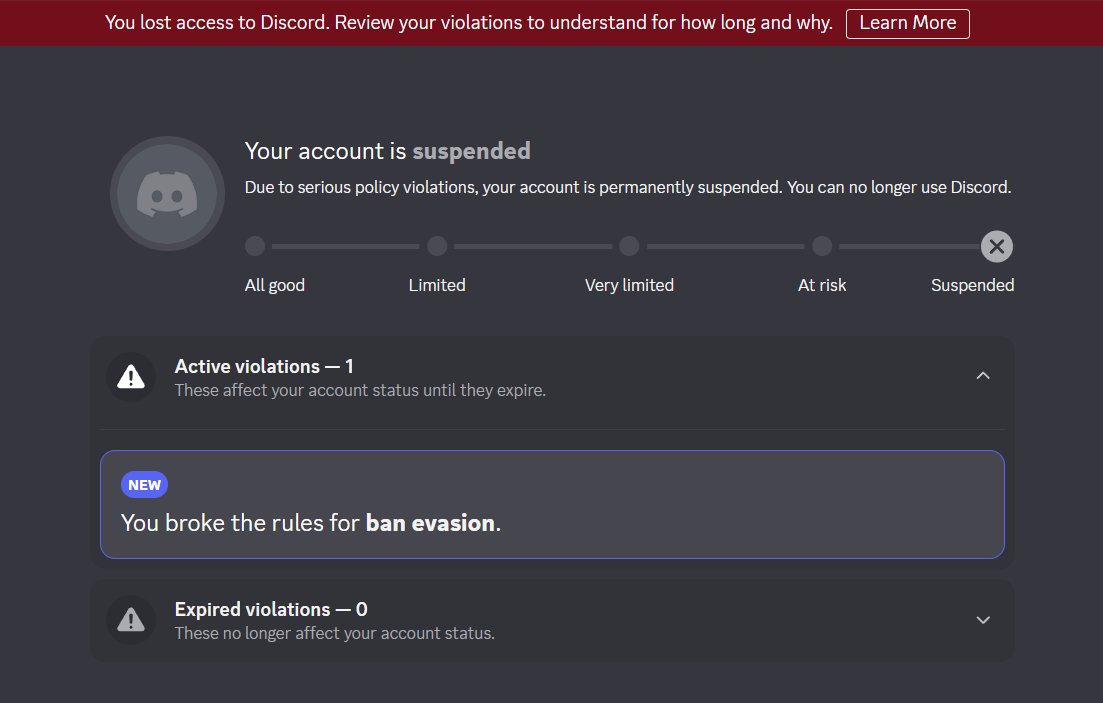The width and height of the screenshot is (1103, 703).
Task: Click the Expired violations warning icon
Action: (x=131, y=621)
